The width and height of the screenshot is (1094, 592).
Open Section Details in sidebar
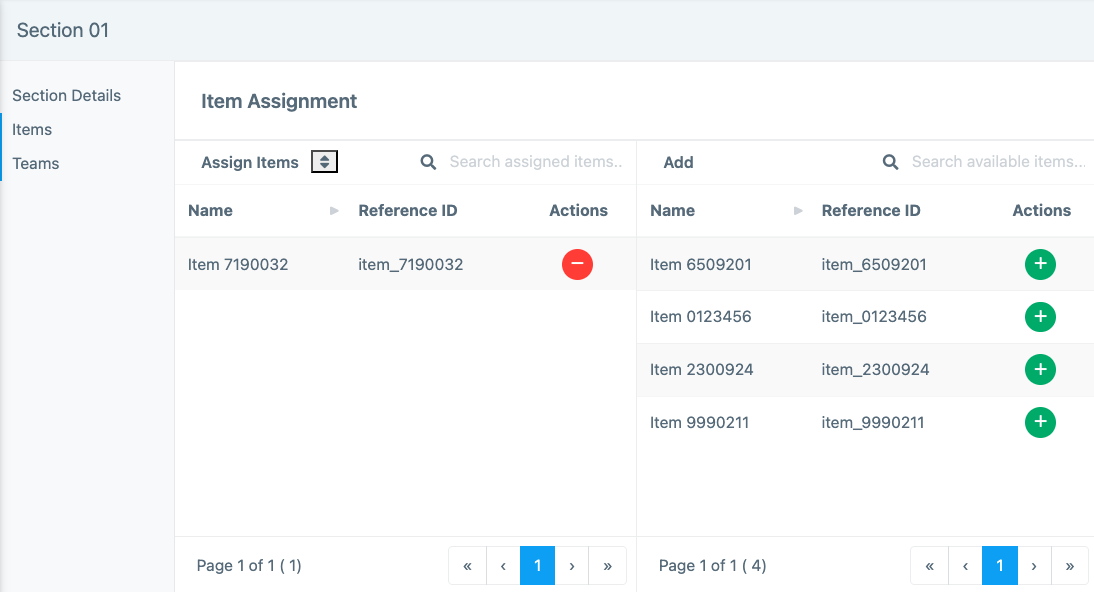pyautogui.click(x=66, y=96)
